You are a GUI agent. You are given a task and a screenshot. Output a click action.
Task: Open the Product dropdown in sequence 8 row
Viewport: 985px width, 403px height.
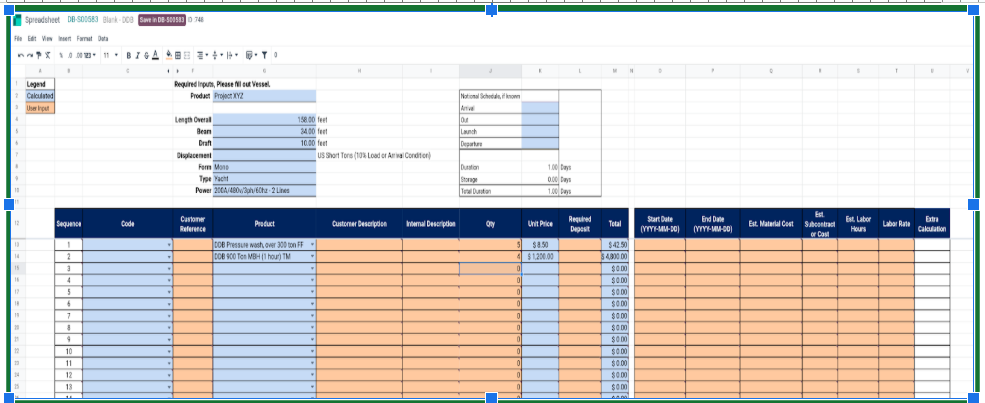click(x=312, y=328)
